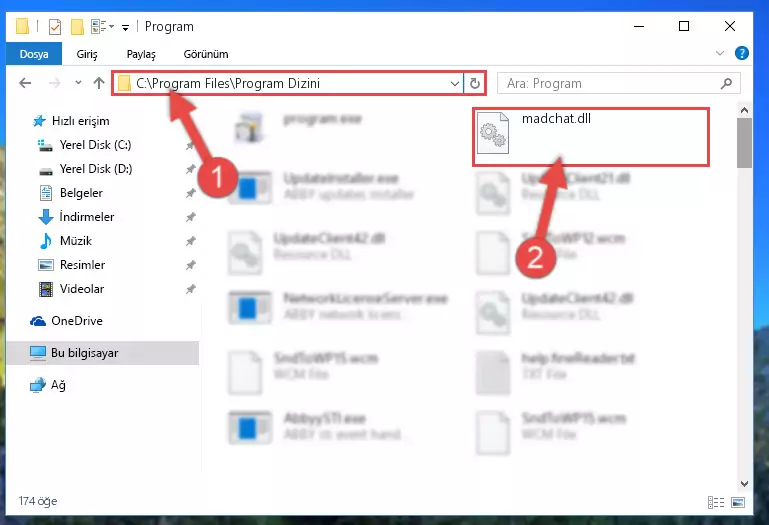Viewport: 769px width, 525px height.
Task: Open the Customize Quick Access Toolbar dropdown
Action: click(x=126, y=27)
